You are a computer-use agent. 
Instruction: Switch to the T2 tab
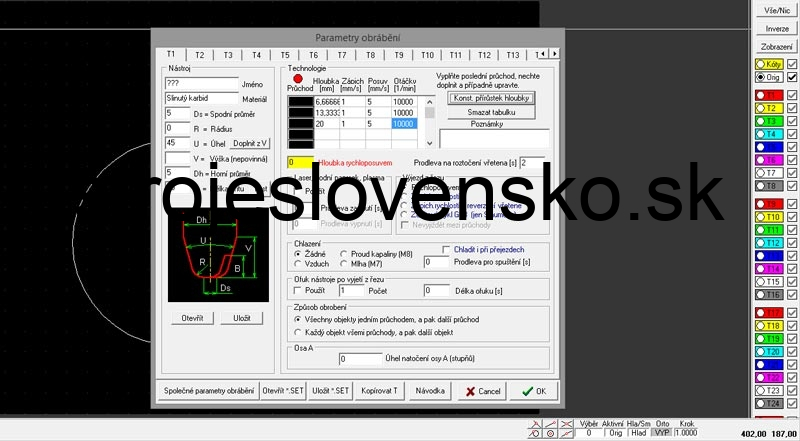[199, 55]
